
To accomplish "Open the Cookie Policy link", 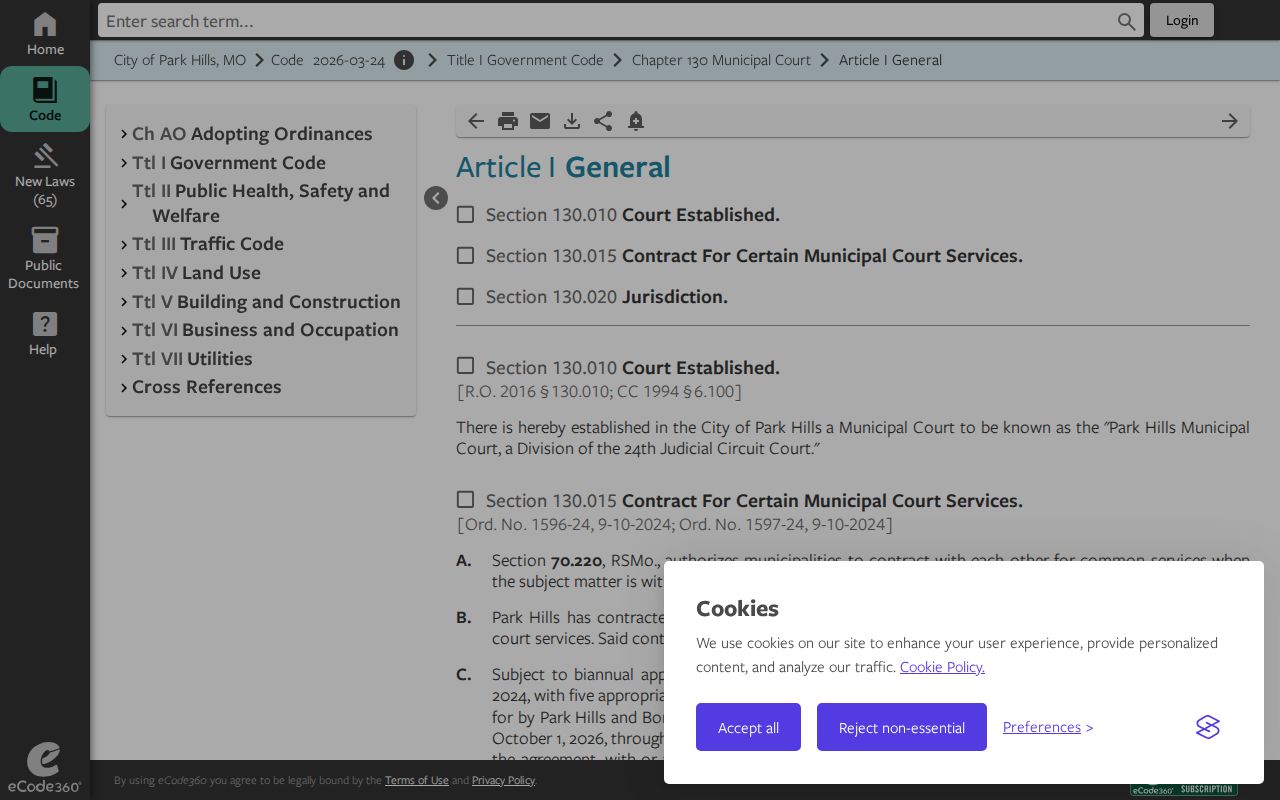I will pos(942,667).
